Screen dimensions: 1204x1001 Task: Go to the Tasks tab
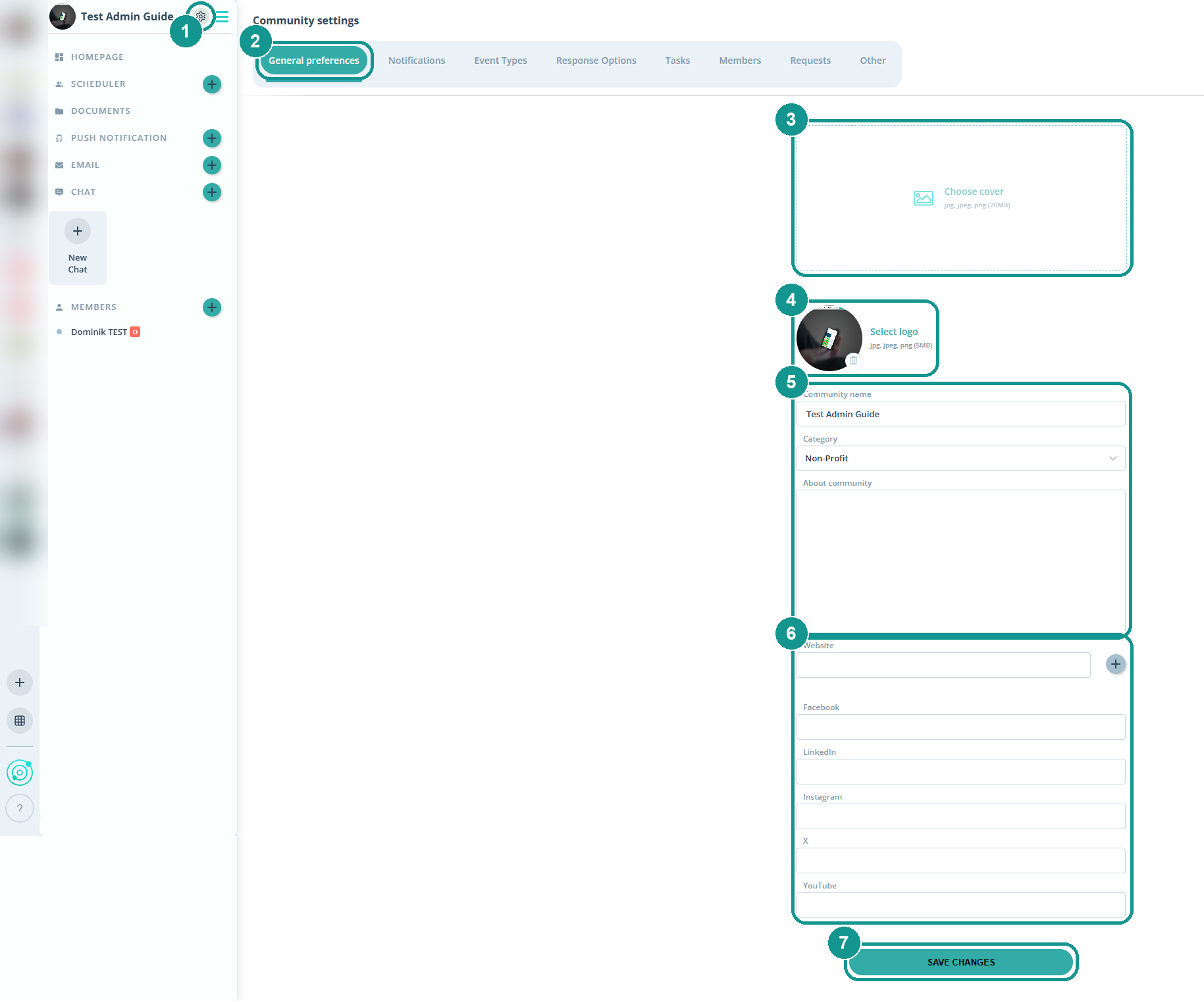(x=677, y=61)
